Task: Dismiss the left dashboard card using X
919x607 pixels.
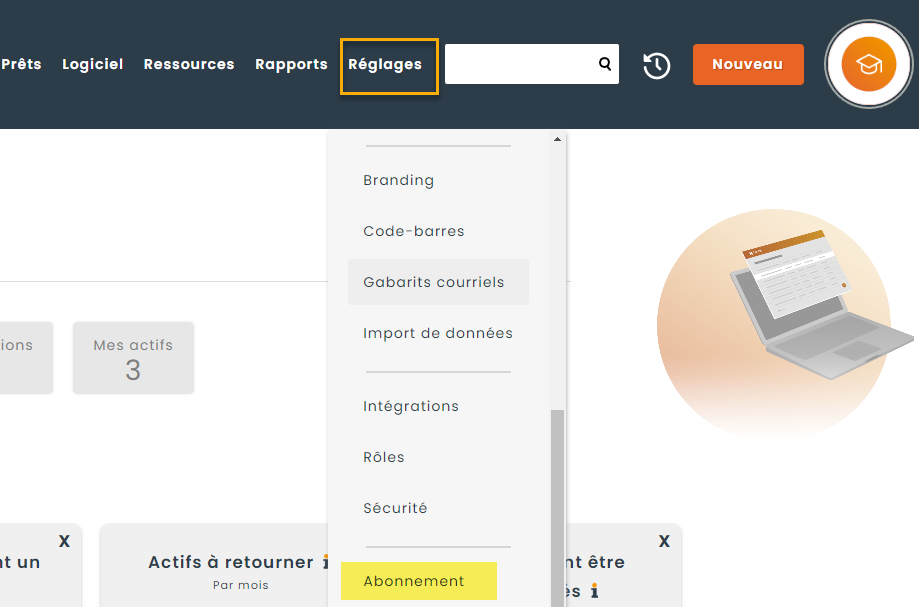Action: click(64, 541)
